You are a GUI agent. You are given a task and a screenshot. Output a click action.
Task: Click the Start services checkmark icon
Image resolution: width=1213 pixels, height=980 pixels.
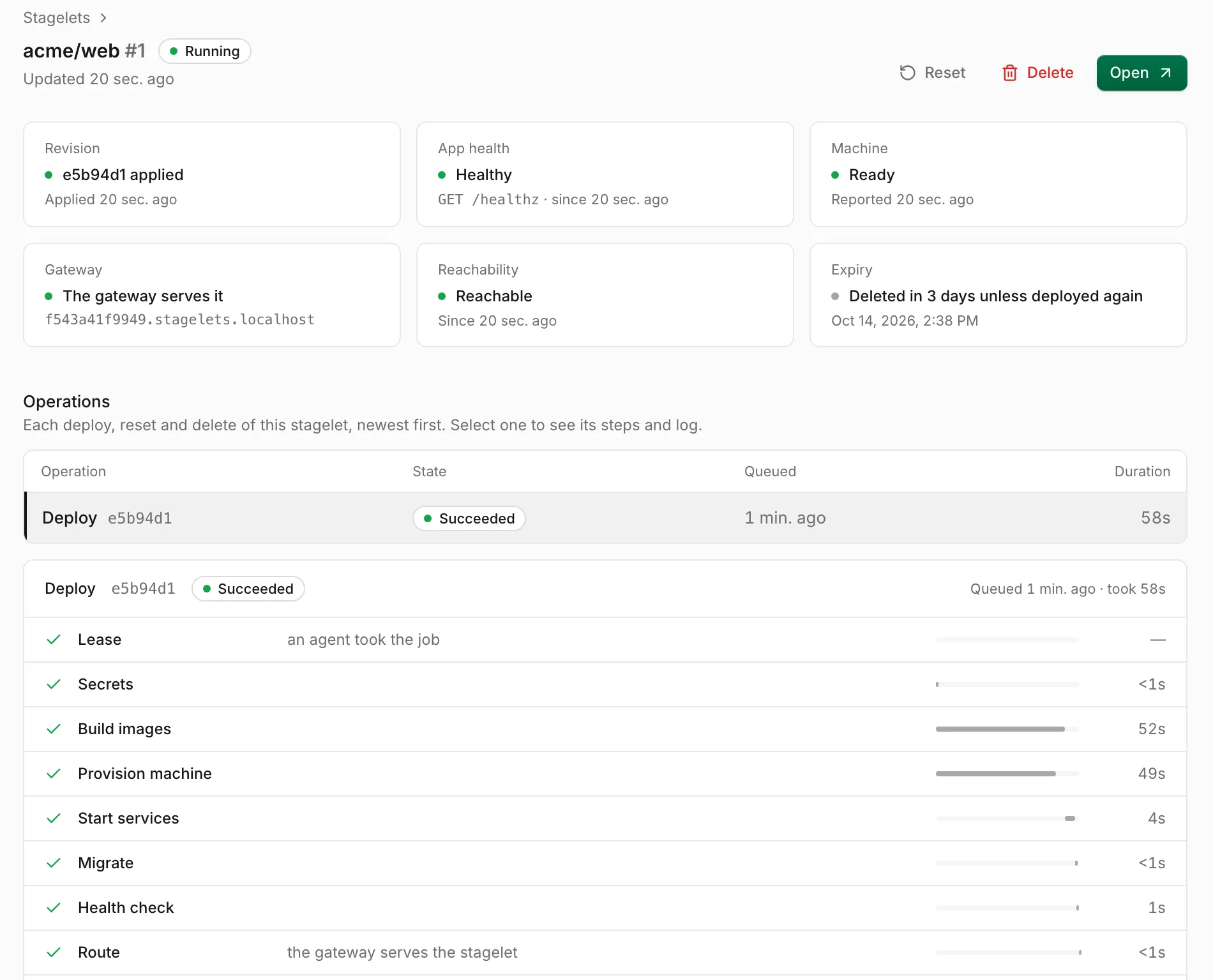(54, 818)
